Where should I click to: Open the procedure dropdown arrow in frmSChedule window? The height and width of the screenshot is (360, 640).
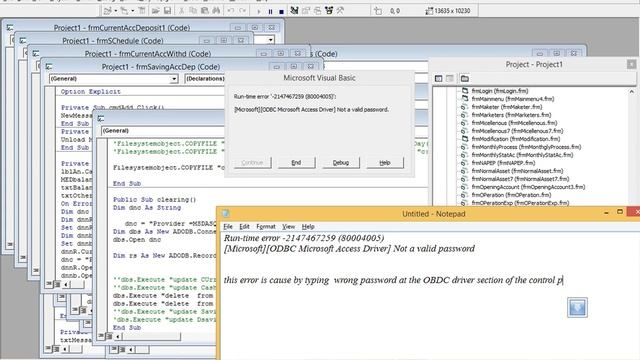tap(271, 40)
